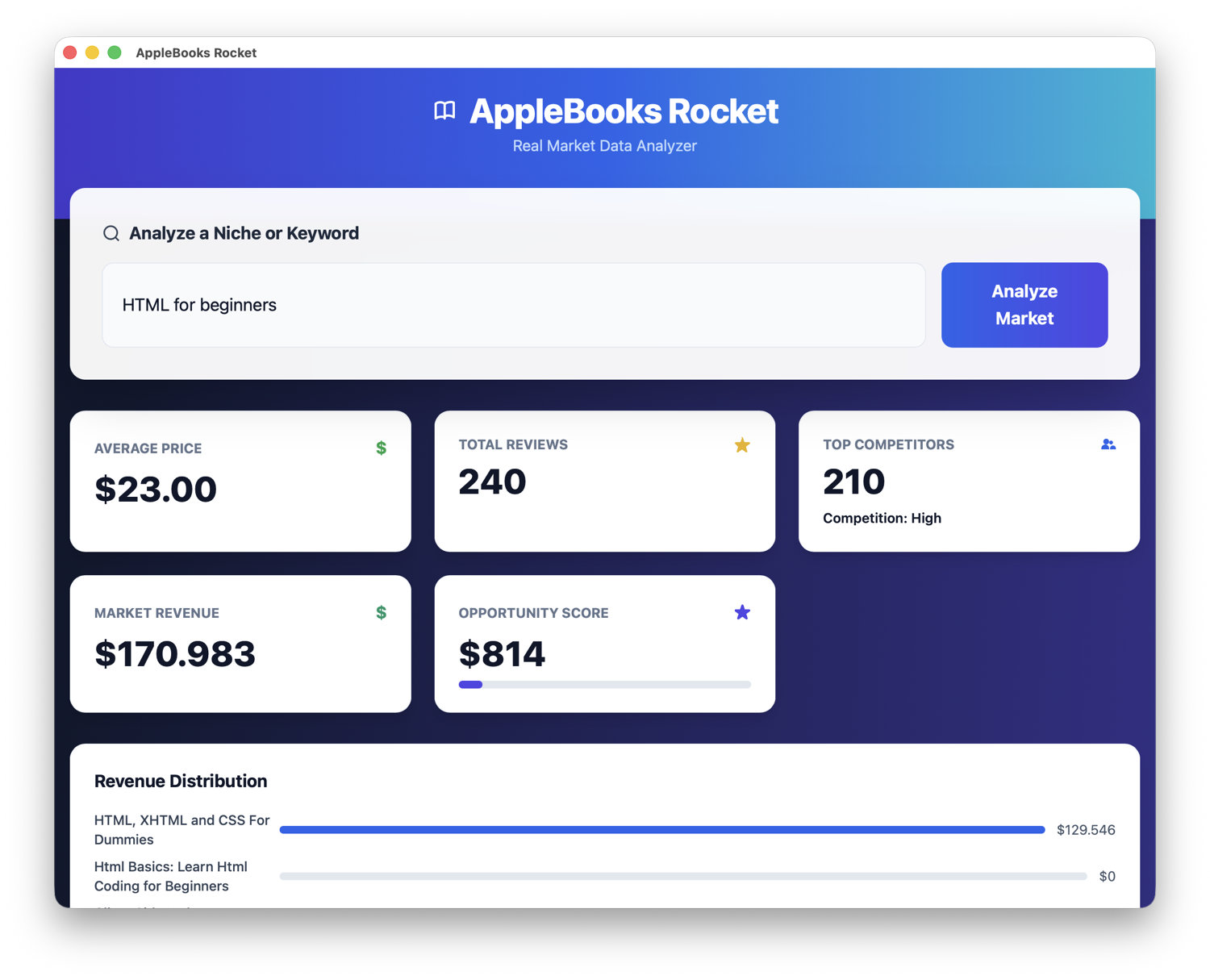
Task: Click the Competition: High label
Action: click(x=882, y=519)
